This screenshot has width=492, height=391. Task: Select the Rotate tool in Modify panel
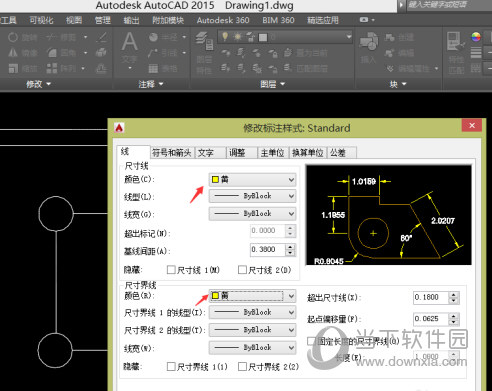tap(13, 37)
